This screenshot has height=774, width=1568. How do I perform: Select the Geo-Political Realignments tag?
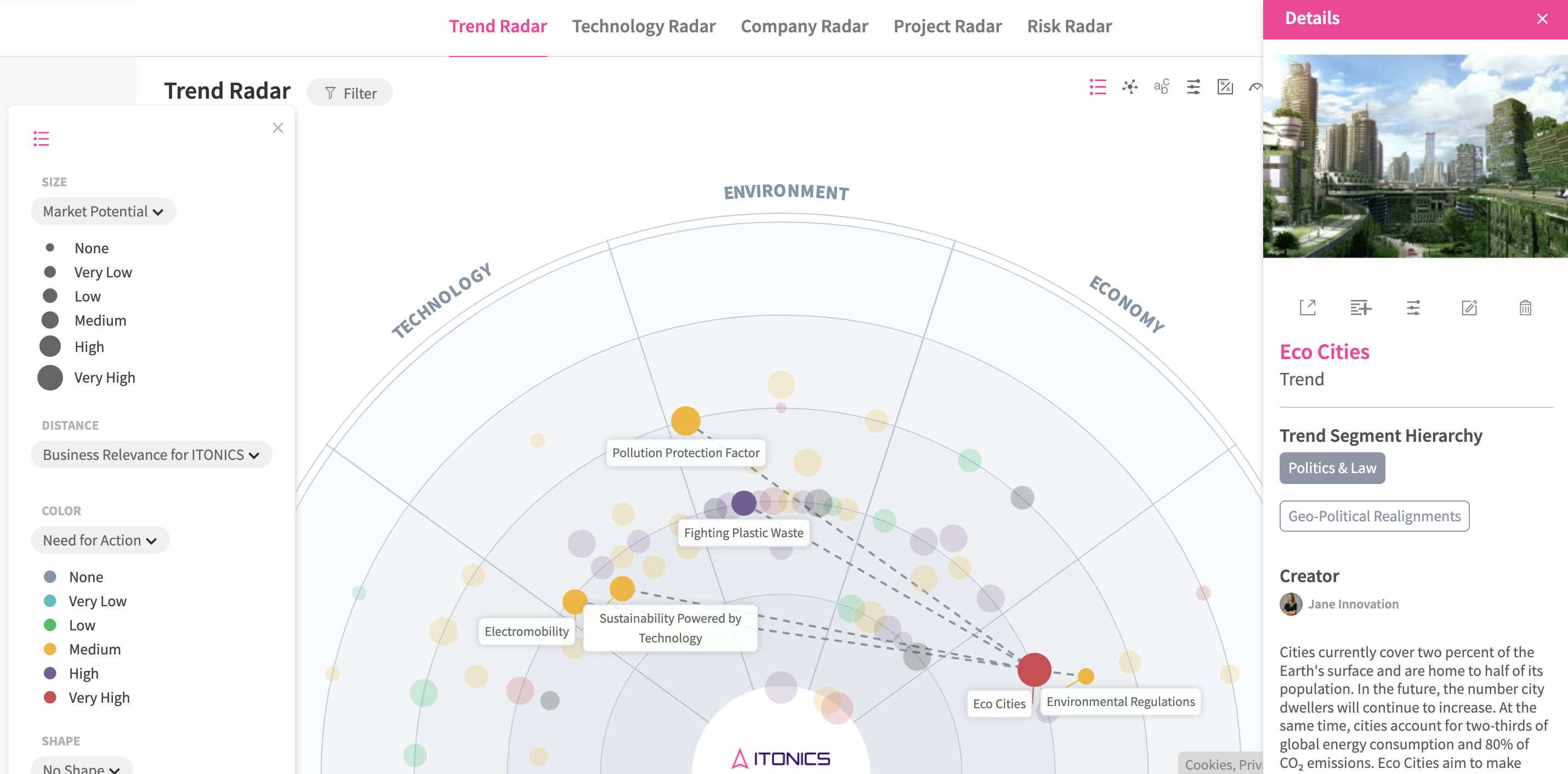1374,516
